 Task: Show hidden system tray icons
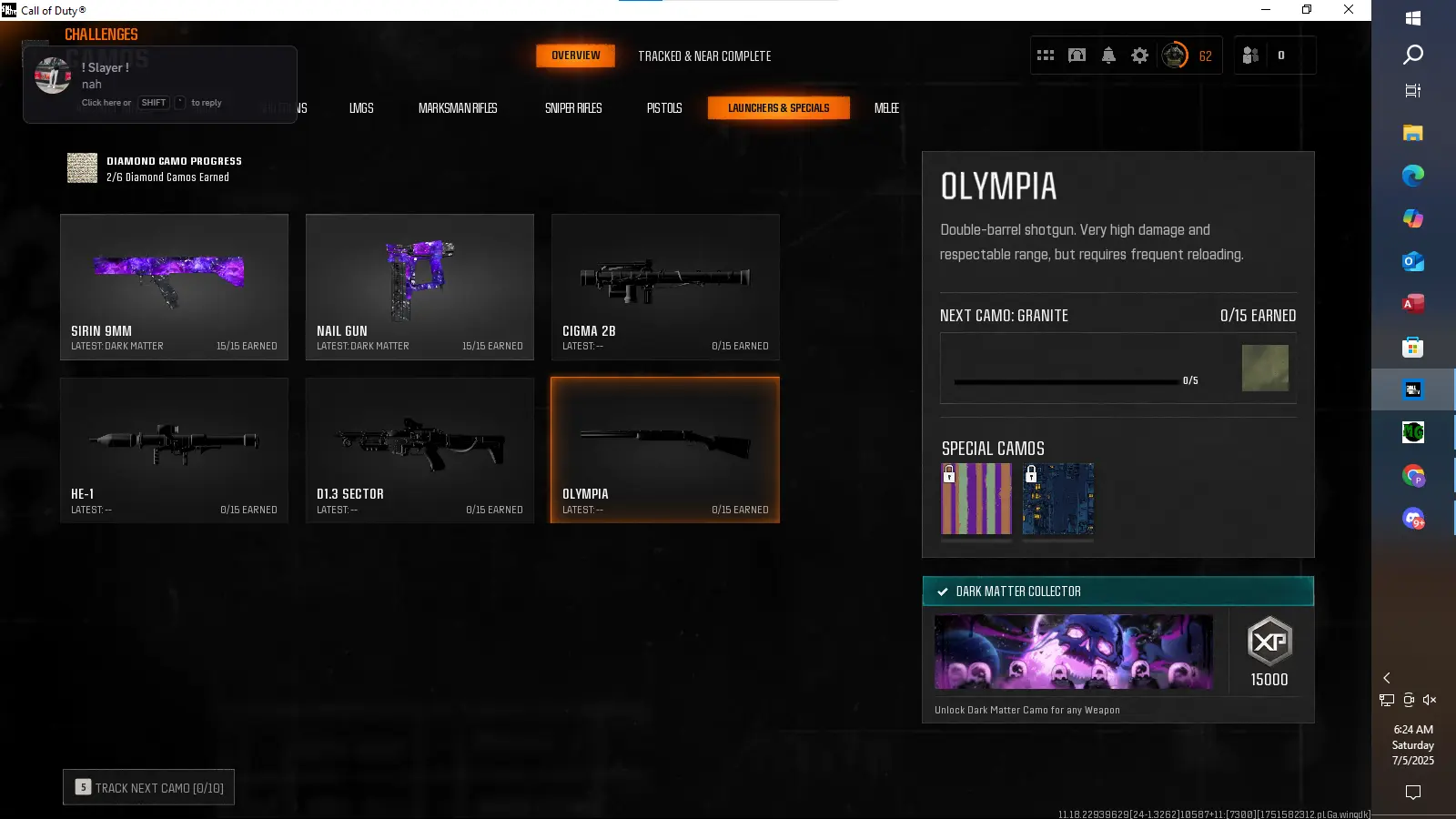(x=1387, y=678)
